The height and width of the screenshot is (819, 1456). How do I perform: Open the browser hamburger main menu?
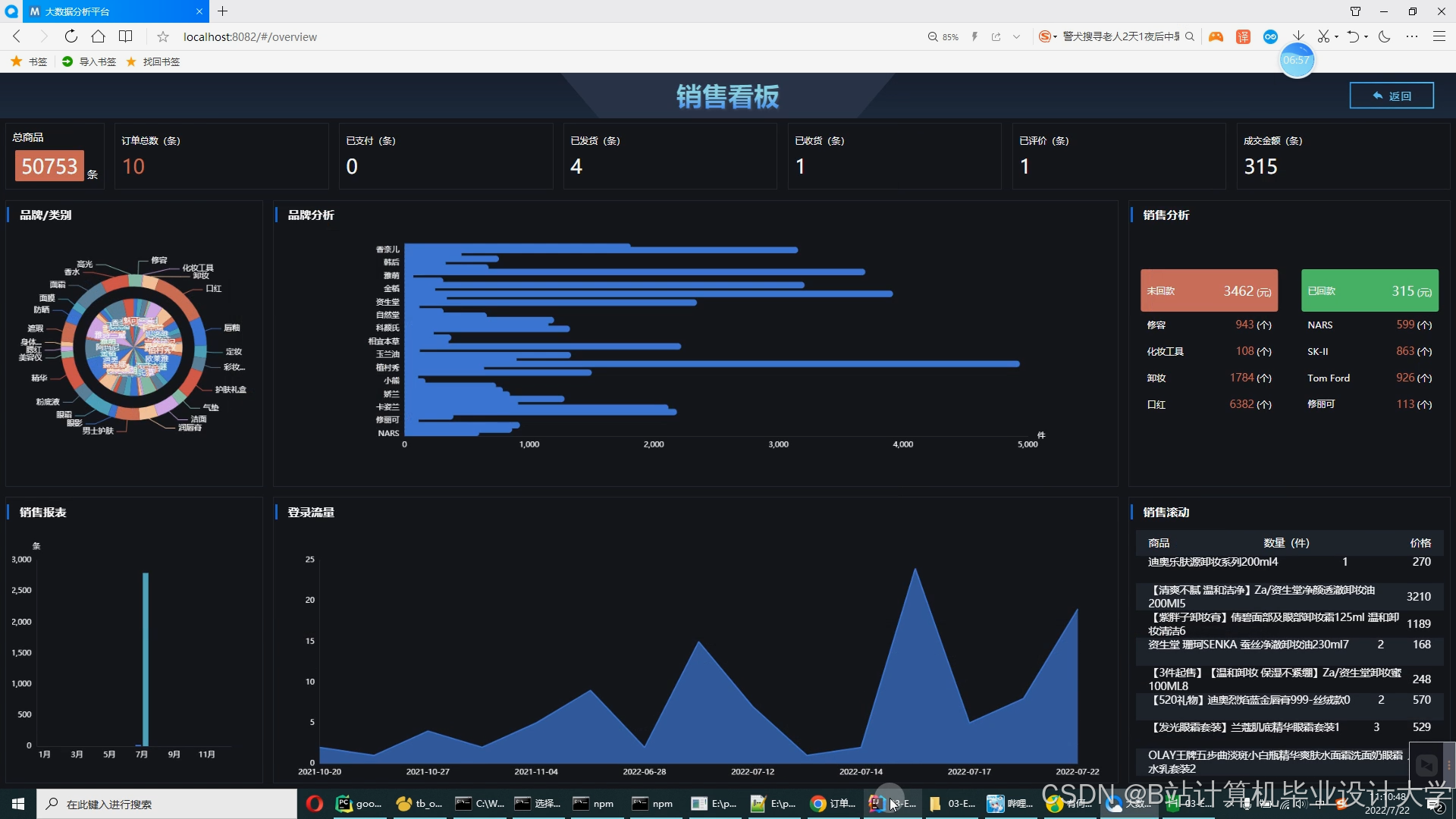click(x=1439, y=36)
